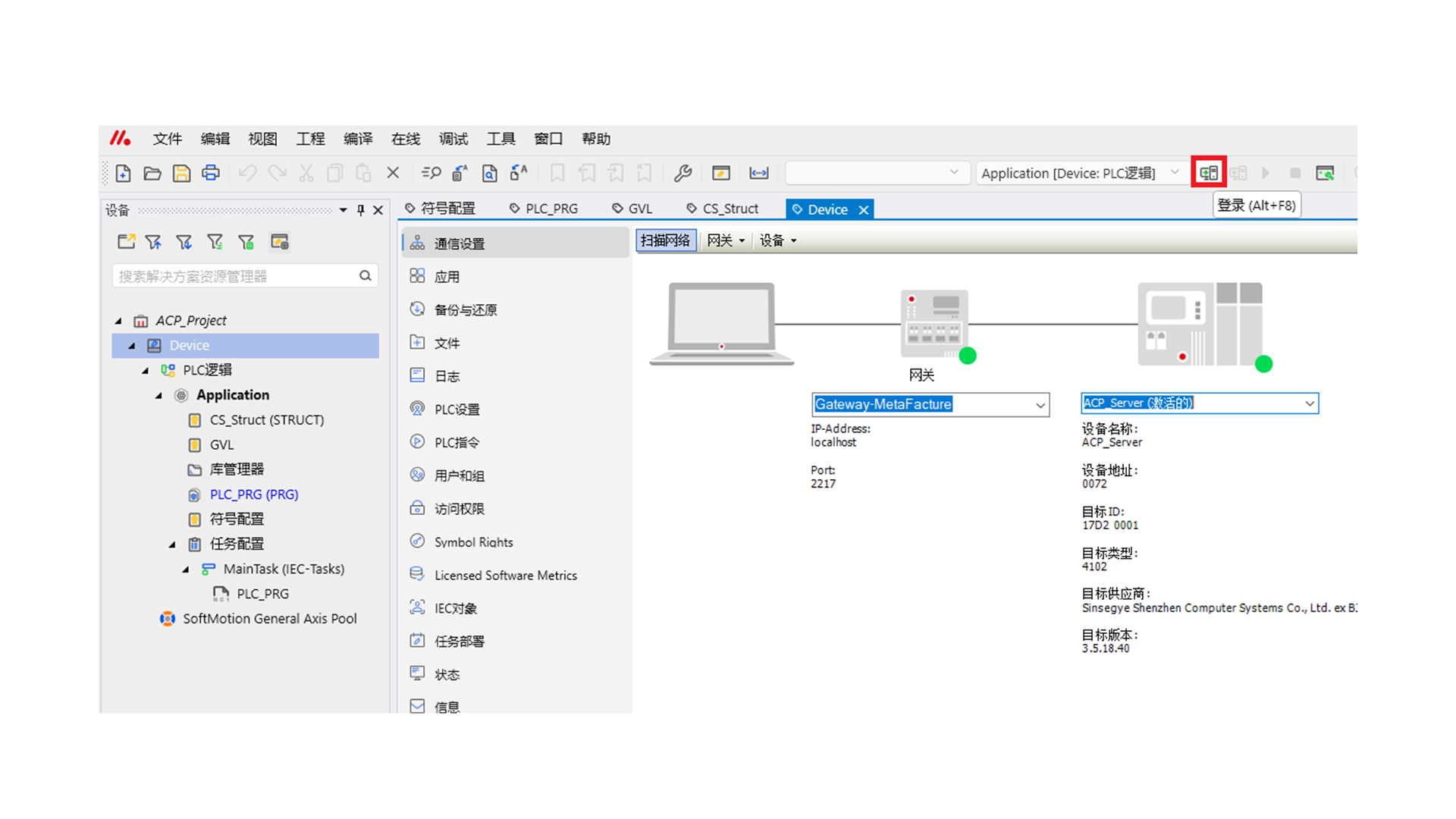
Task: Open the ACP_Server device dropdown
Action: tap(1309, 403)
